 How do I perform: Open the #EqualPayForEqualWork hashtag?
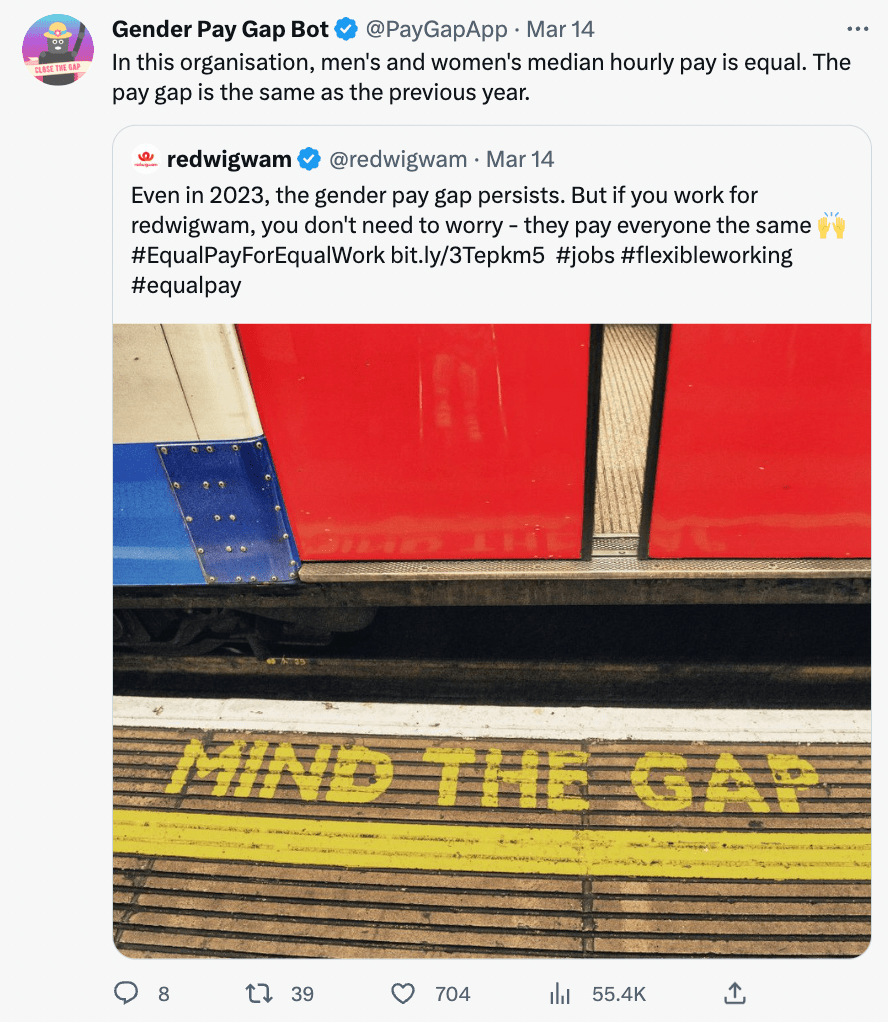(258, 255)
